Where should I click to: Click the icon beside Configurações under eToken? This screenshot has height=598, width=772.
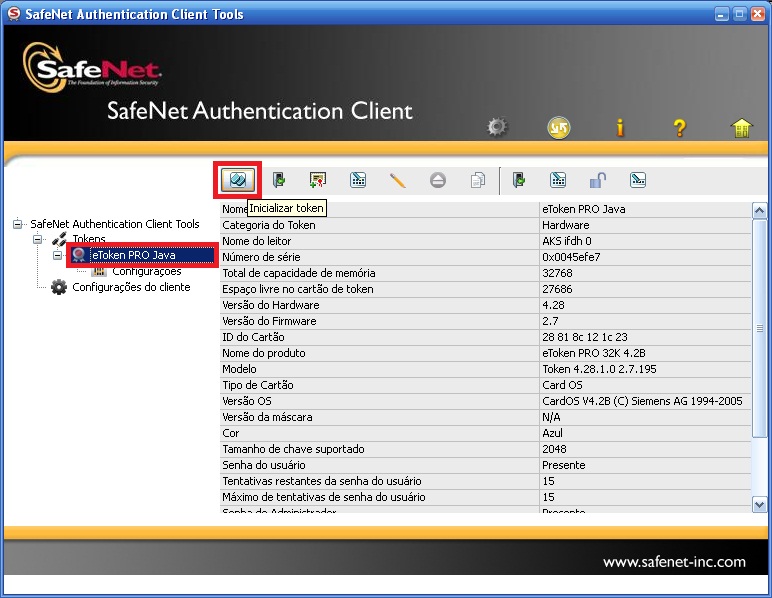99,271
